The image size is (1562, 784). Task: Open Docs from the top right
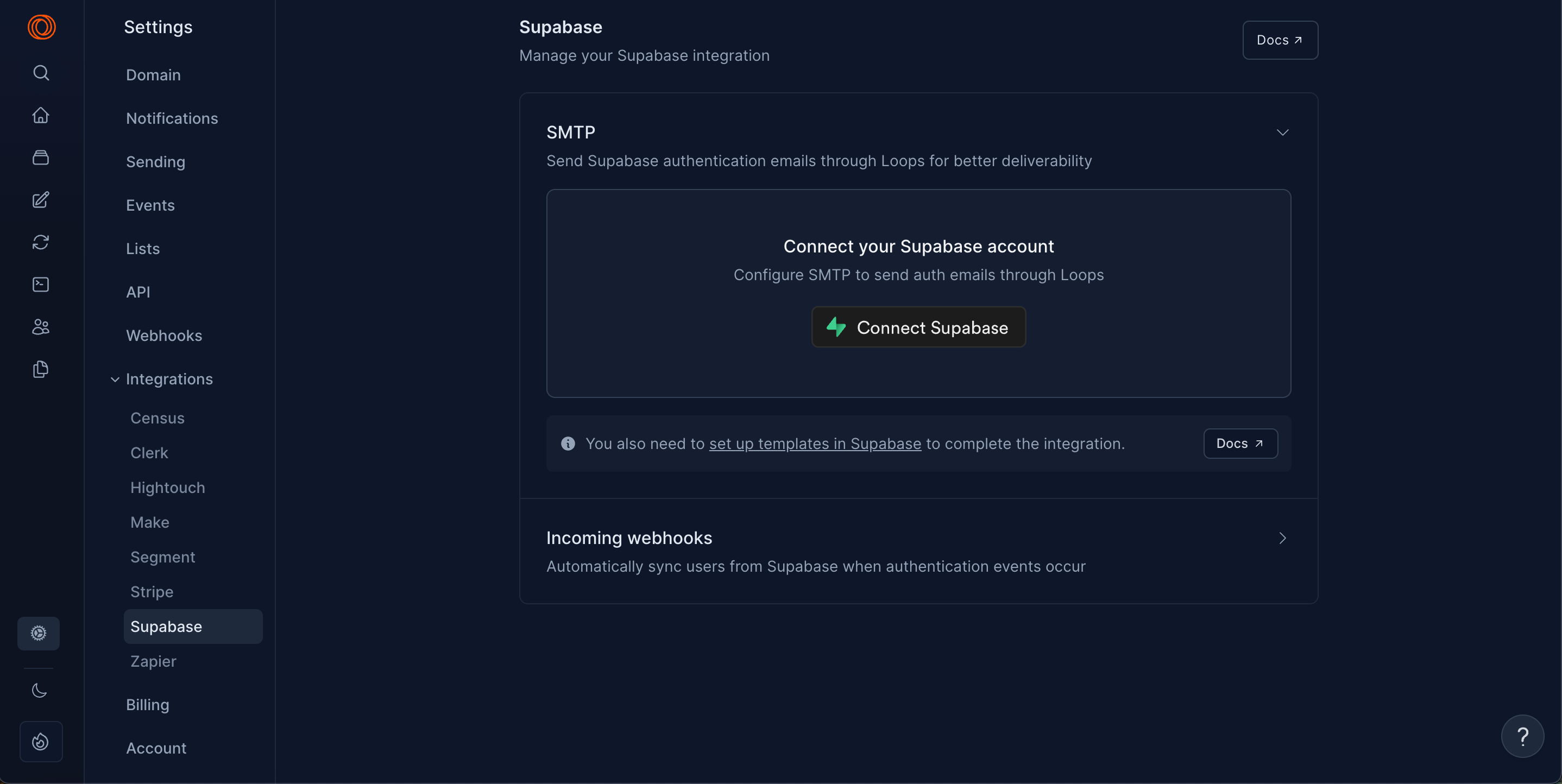[x=1280, y=40]
